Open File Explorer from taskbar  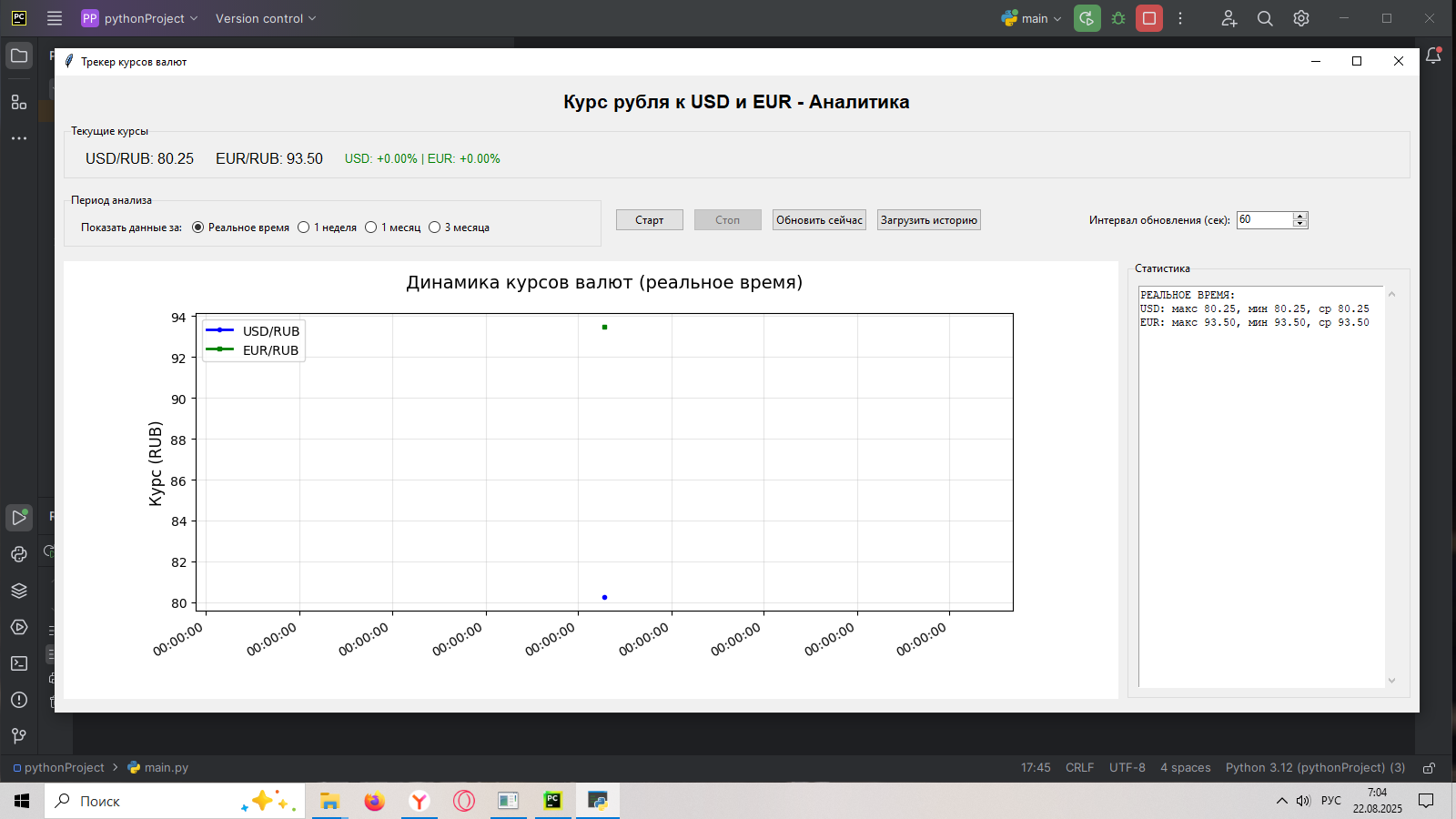329,801
